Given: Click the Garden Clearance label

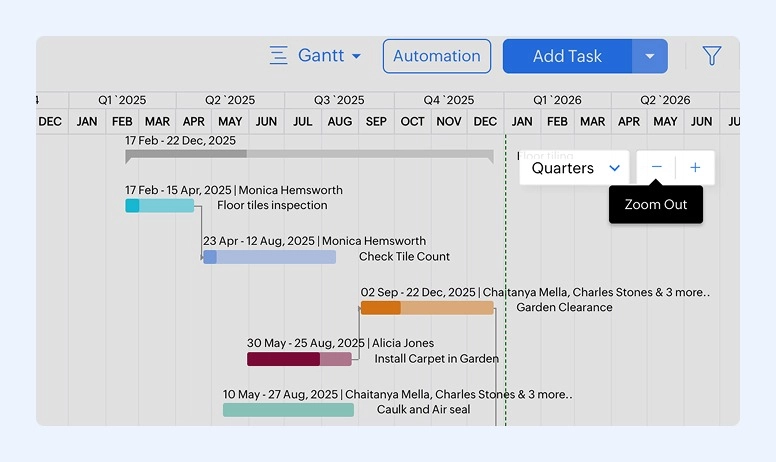Looking at the screenshot, I should coord(564,308).
